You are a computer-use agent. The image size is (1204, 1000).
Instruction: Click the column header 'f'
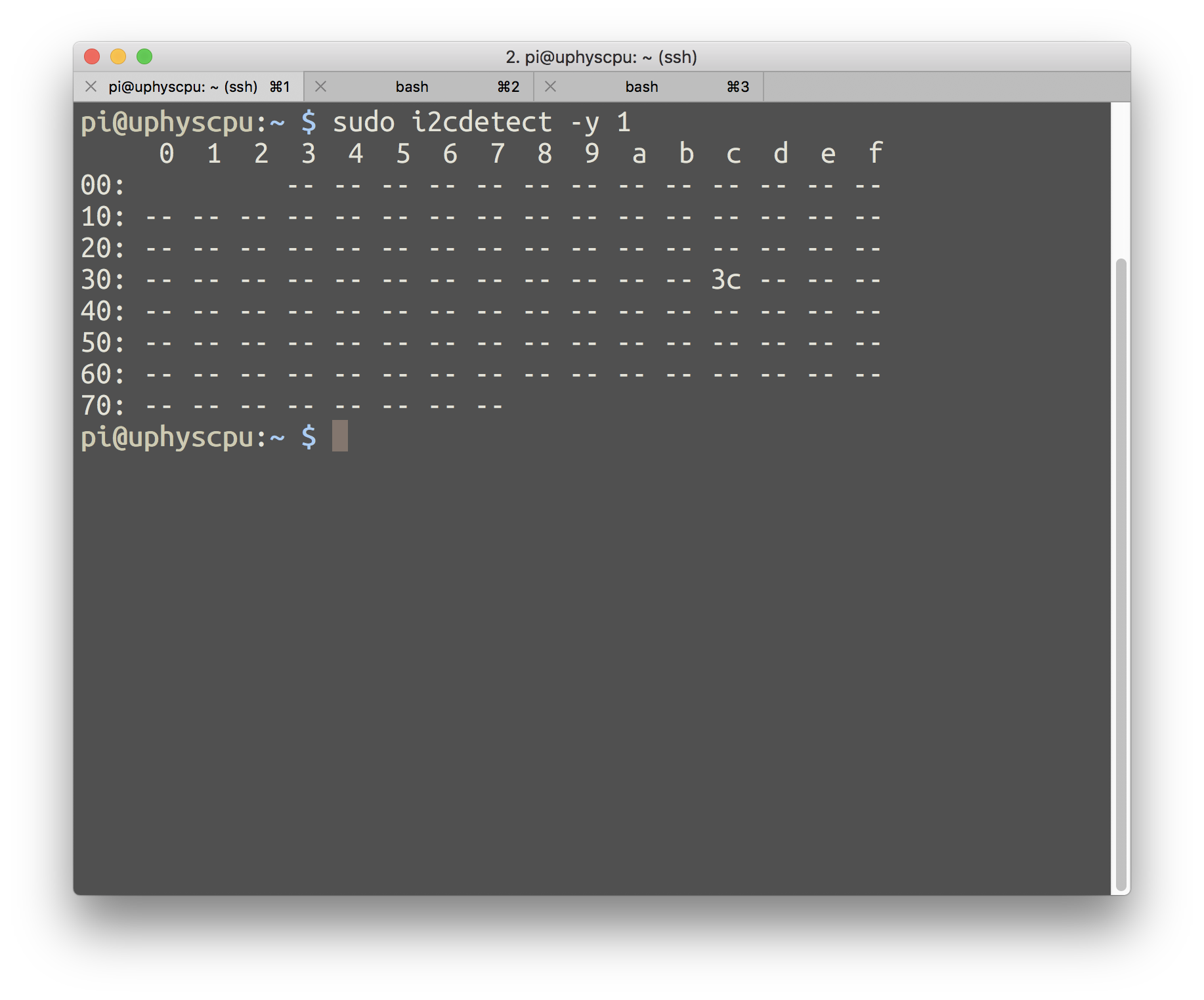pos(876,153)
